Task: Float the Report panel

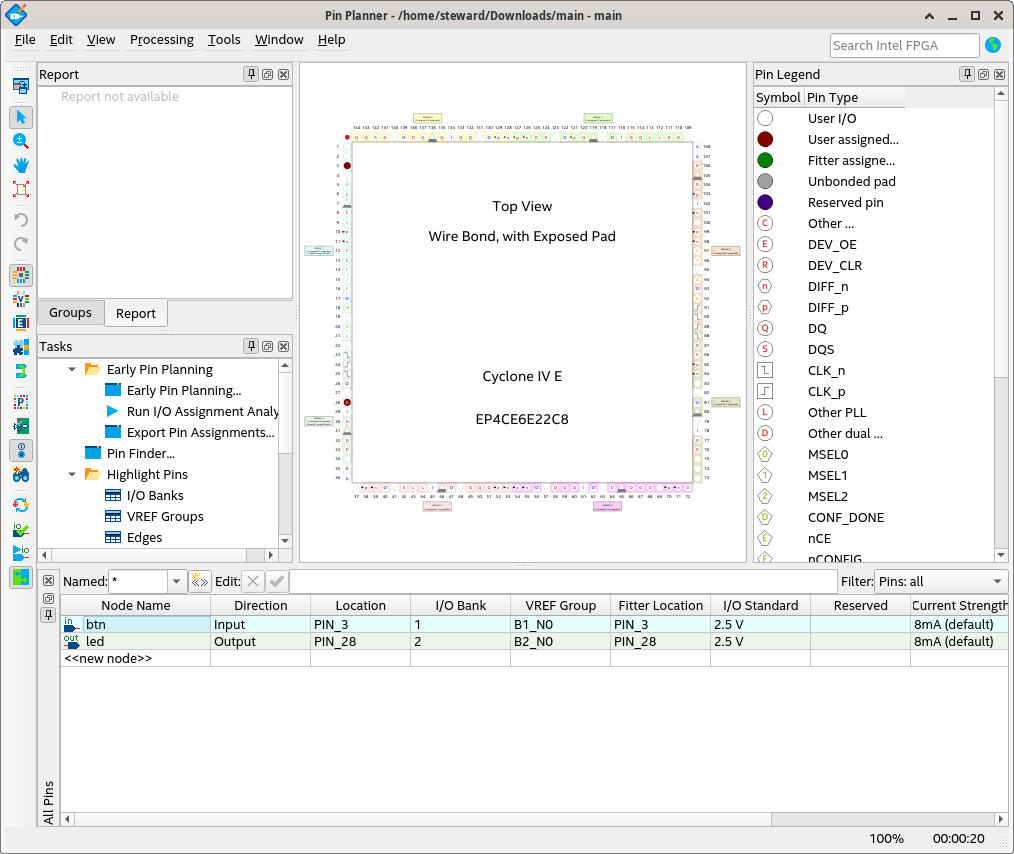Action: (x=267, y=74)
